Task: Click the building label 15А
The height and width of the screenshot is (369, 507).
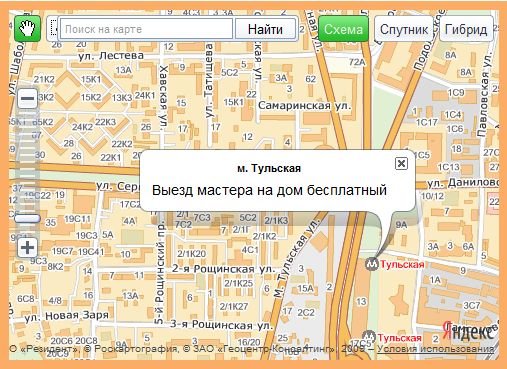Action: point(305,288)
